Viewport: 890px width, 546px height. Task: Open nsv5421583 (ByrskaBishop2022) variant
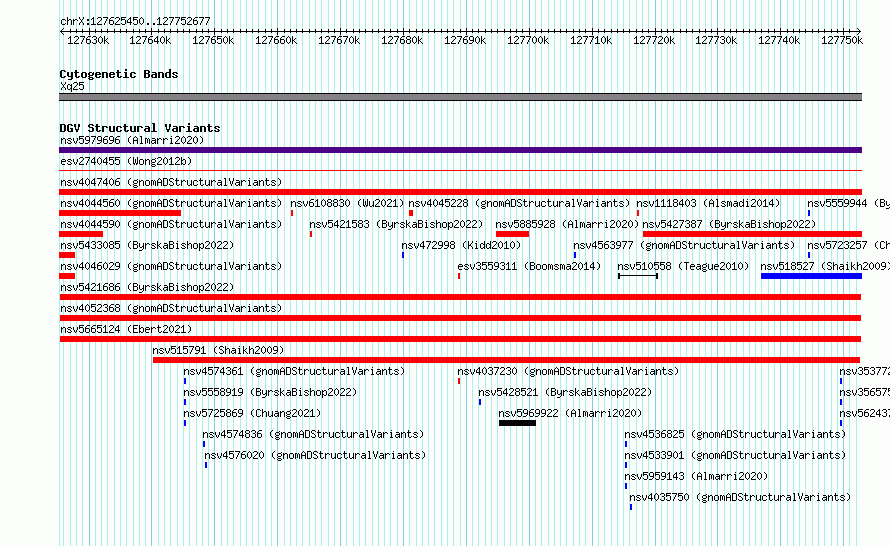[x=396, y=224]
